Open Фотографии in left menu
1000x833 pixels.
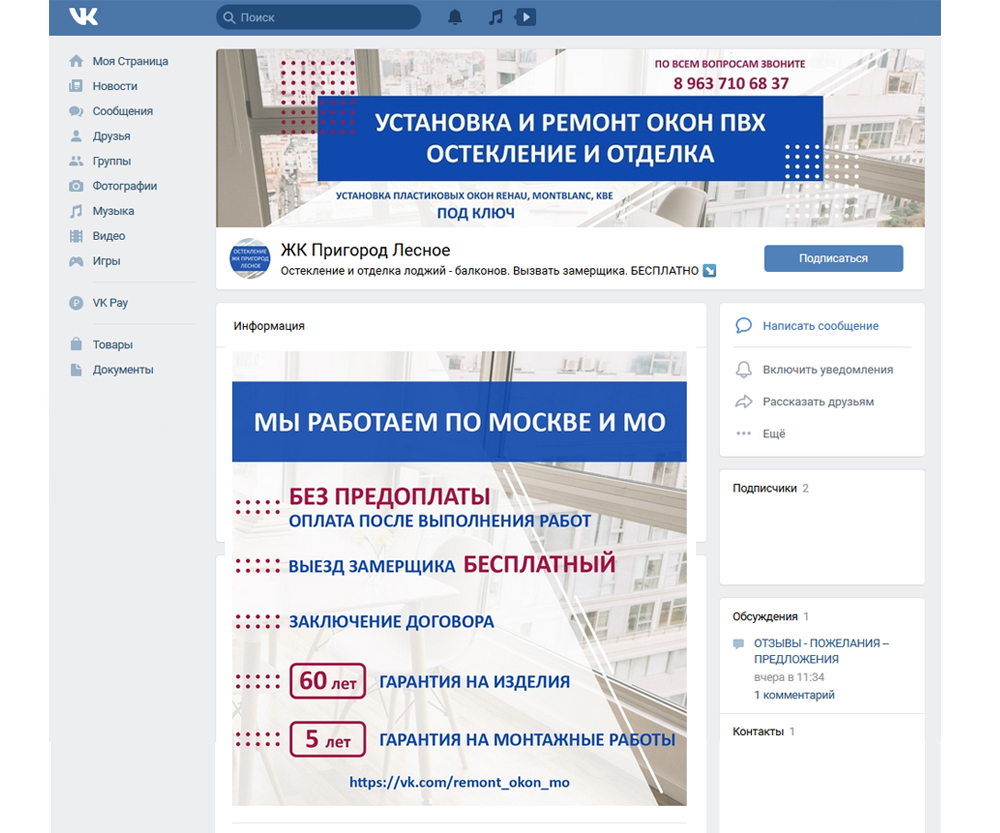124,186
